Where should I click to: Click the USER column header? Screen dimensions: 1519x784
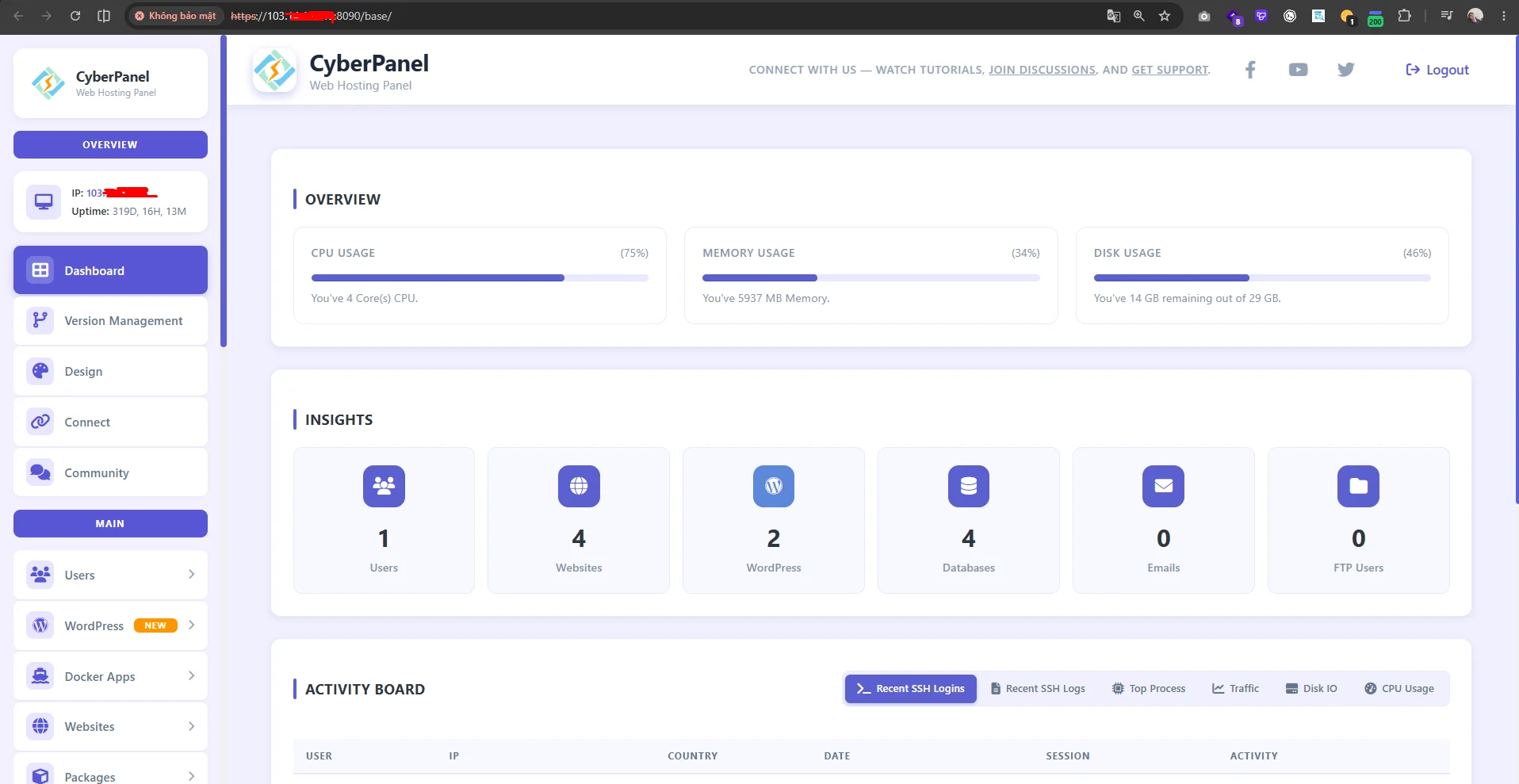pyautogui.click(x=319, y=756)
